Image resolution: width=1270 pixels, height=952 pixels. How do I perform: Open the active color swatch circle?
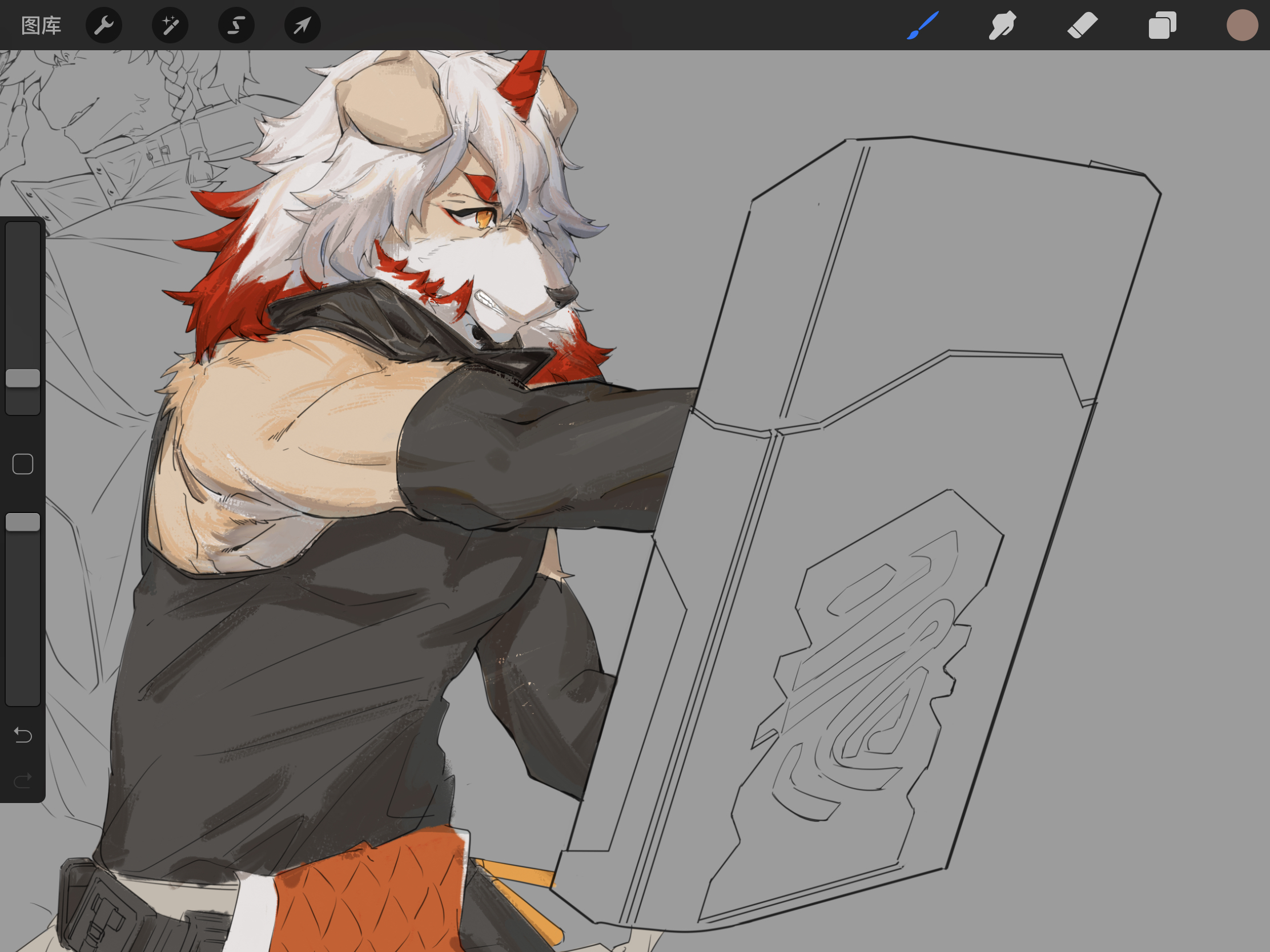pyautogui.click(x=1242, y=25)
